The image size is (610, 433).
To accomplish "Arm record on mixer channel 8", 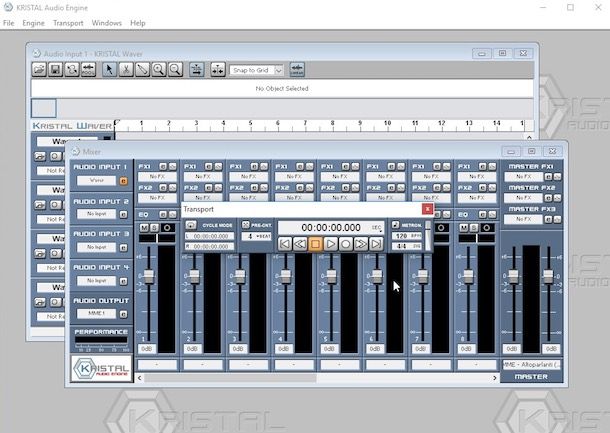I will tap(486, 228).
